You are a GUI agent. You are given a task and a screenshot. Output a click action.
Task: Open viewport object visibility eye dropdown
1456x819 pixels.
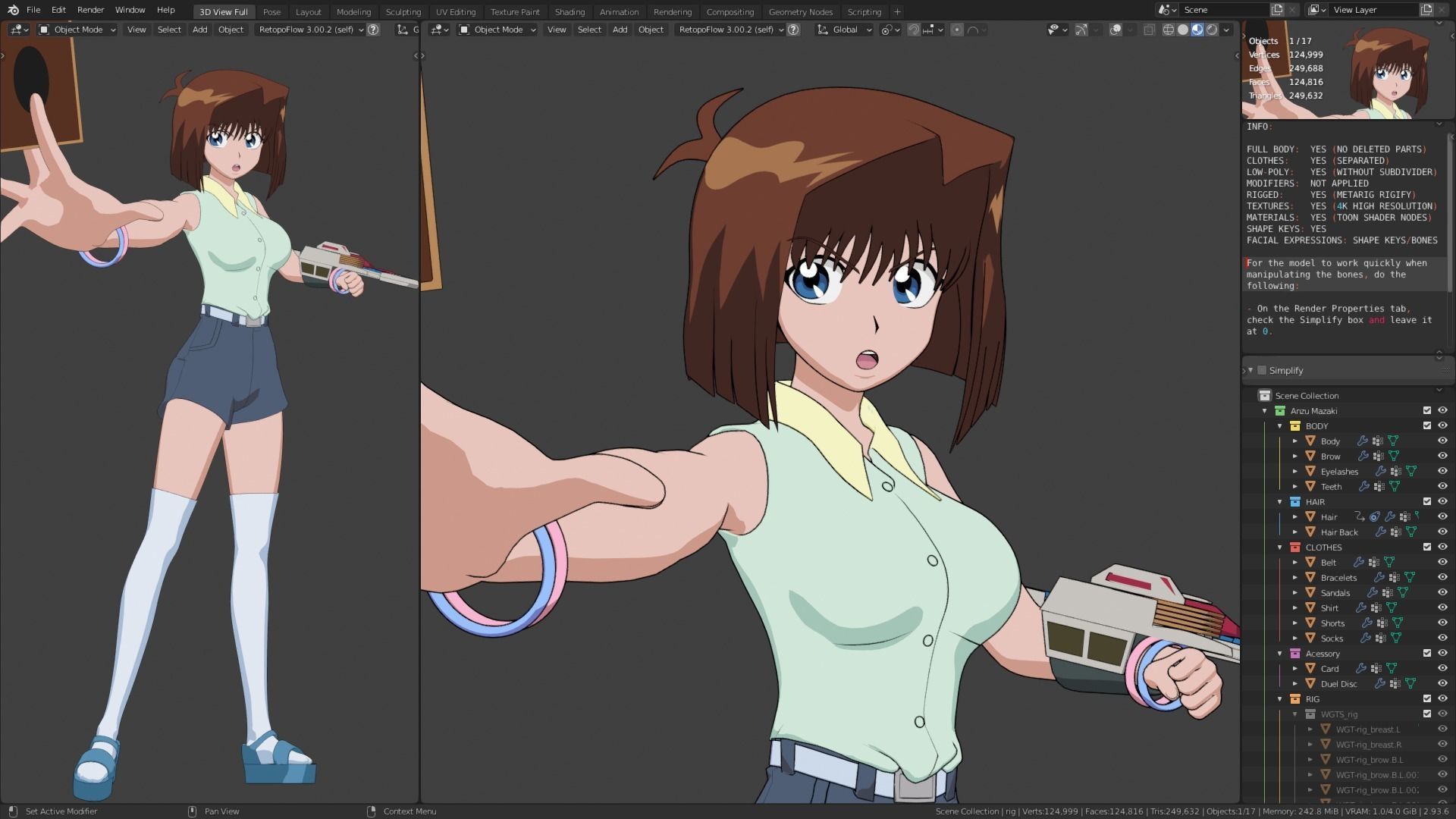tap(1057, 30)
